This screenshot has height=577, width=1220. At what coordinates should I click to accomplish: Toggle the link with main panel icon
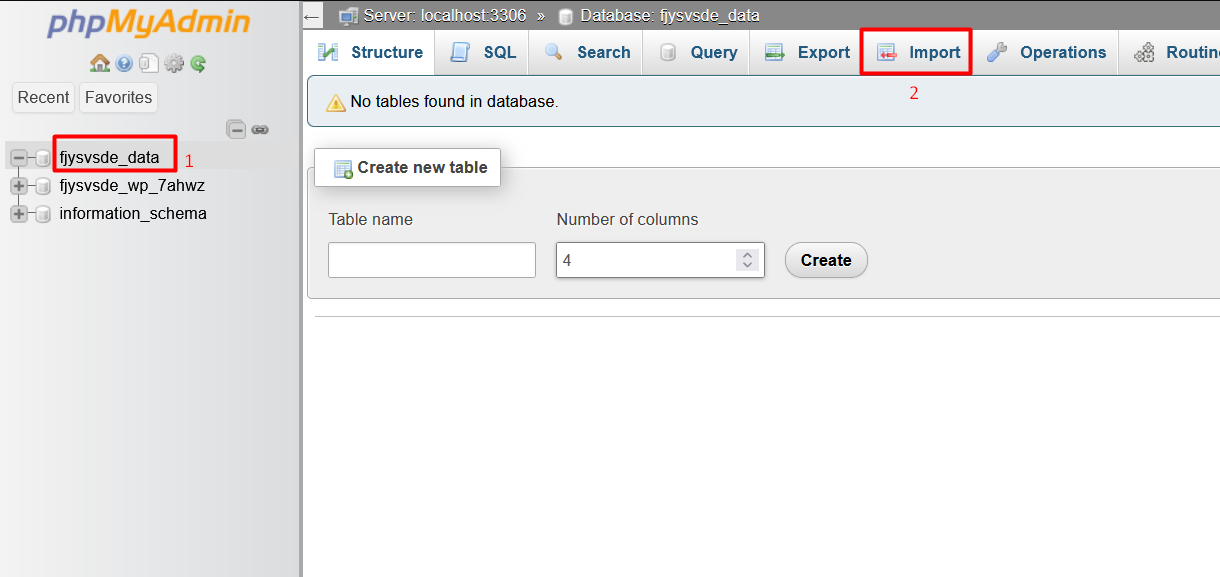click(260, 129)
